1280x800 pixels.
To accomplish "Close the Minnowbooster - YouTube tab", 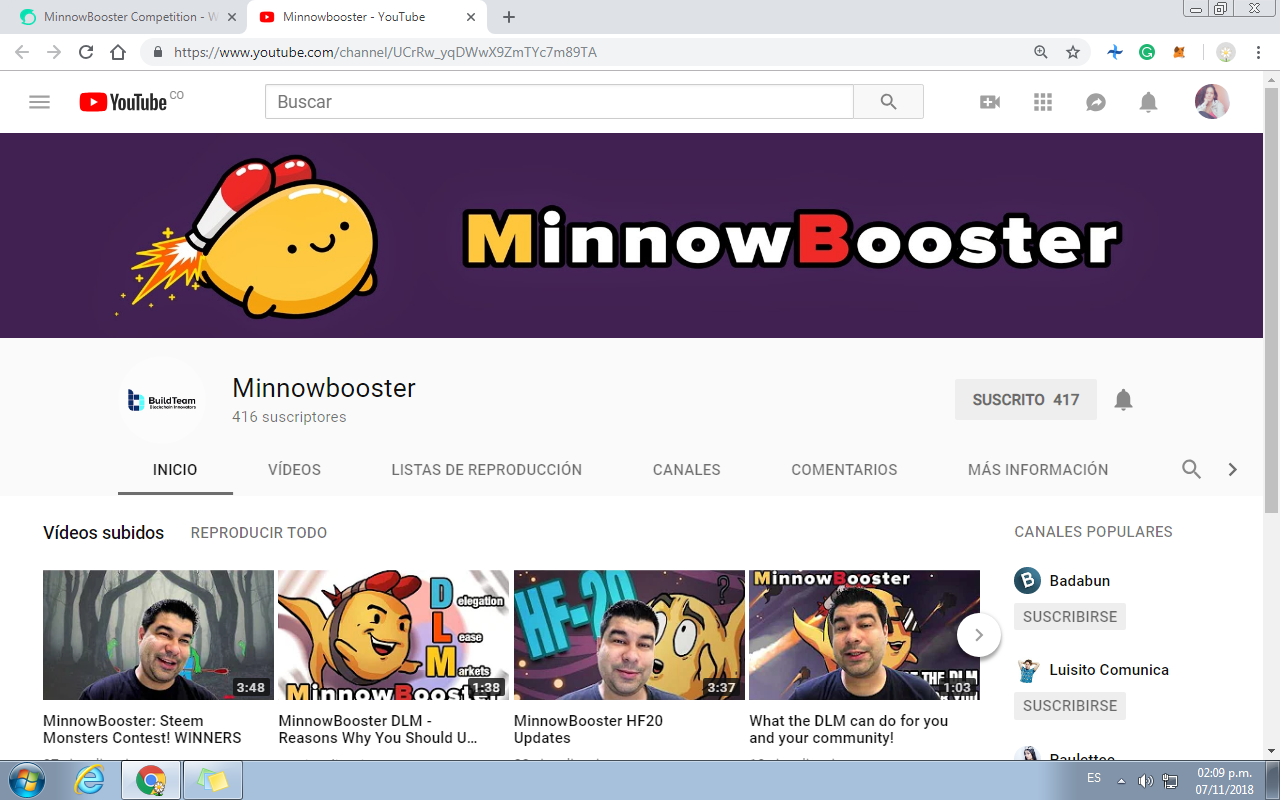I will point(471,17).
